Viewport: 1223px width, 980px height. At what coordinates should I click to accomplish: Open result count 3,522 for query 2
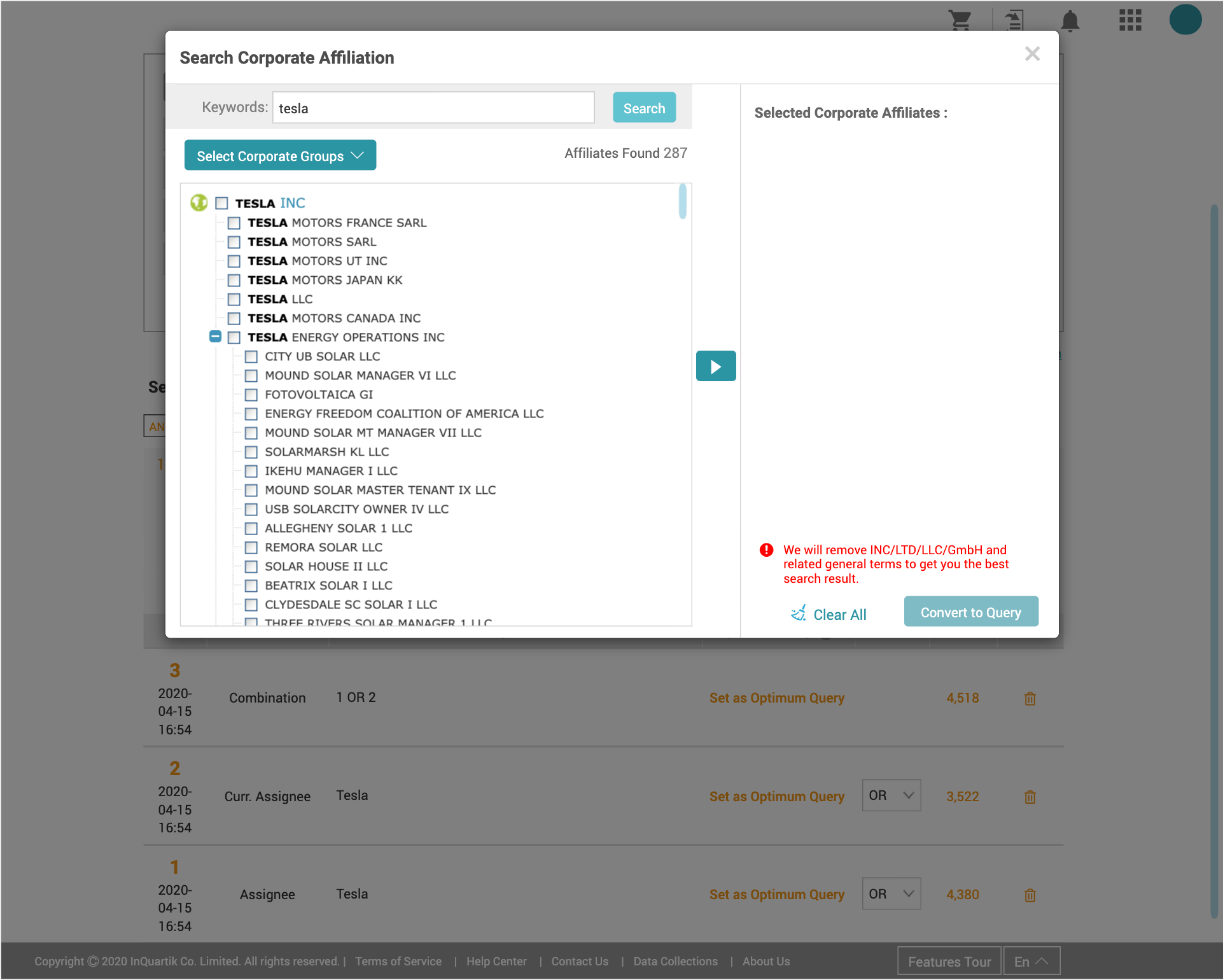[962, 797]
